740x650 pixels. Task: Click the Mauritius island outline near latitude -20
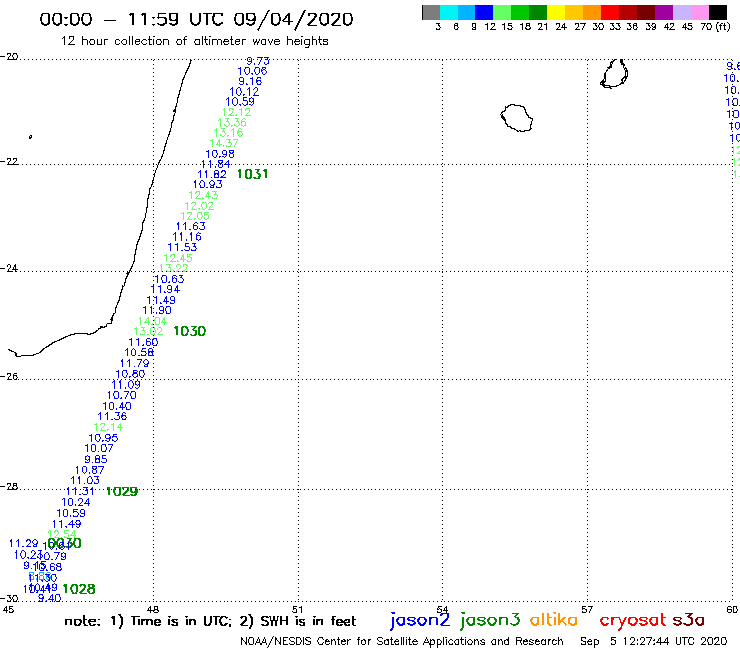614,74
